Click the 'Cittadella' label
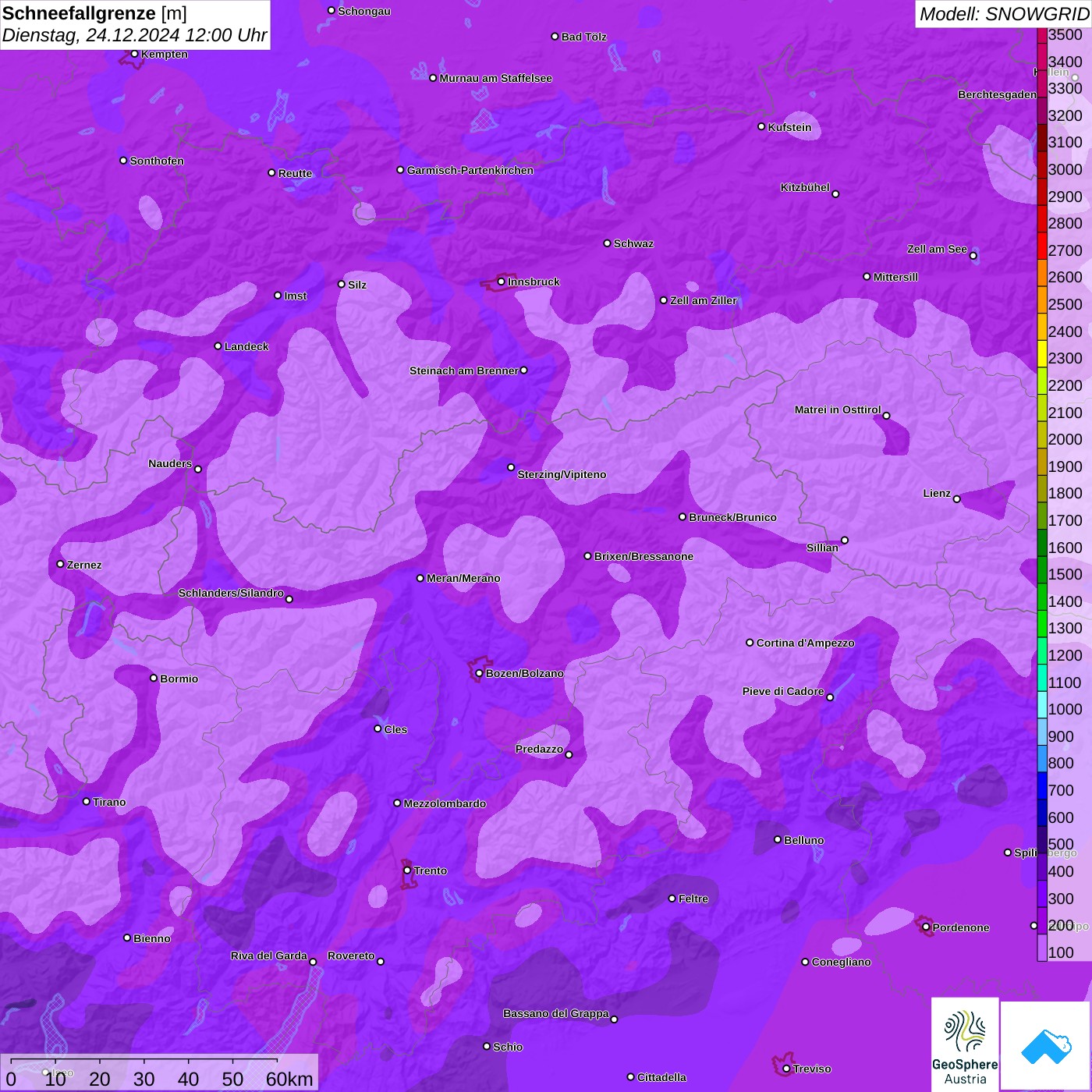Image resolution: width=1092 pixels, height=1092 pixels. tap(662, 1077)
